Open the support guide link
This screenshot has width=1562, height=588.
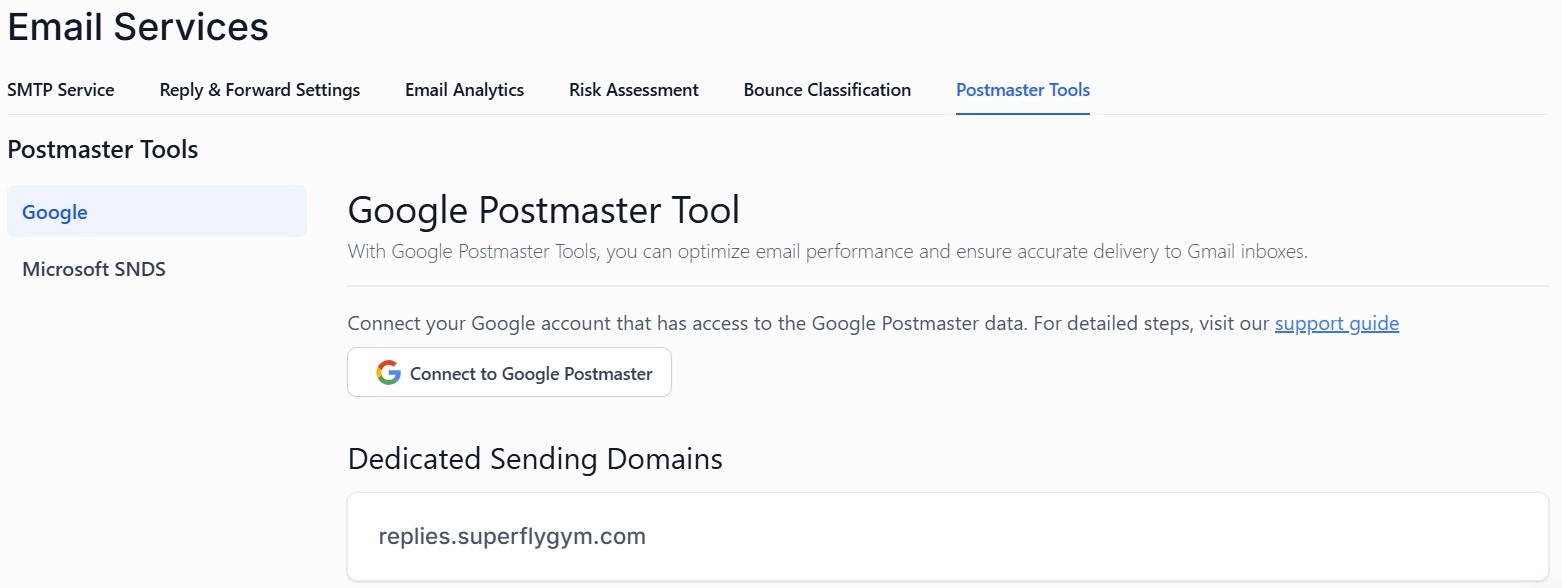1337,324
